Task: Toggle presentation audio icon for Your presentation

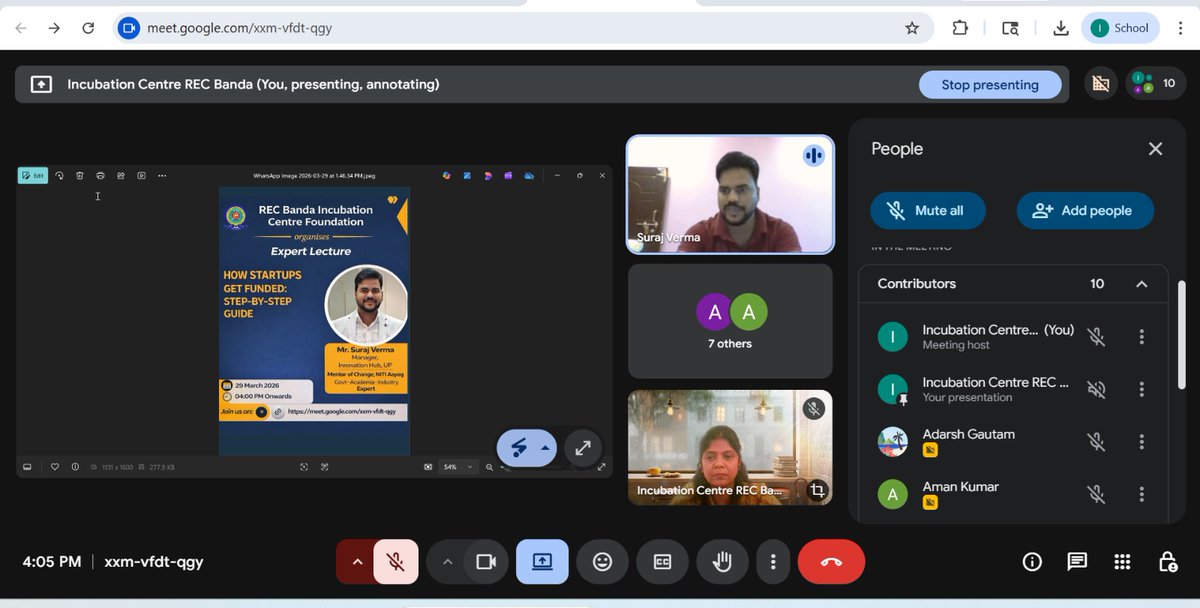Action: point(1097,389)
